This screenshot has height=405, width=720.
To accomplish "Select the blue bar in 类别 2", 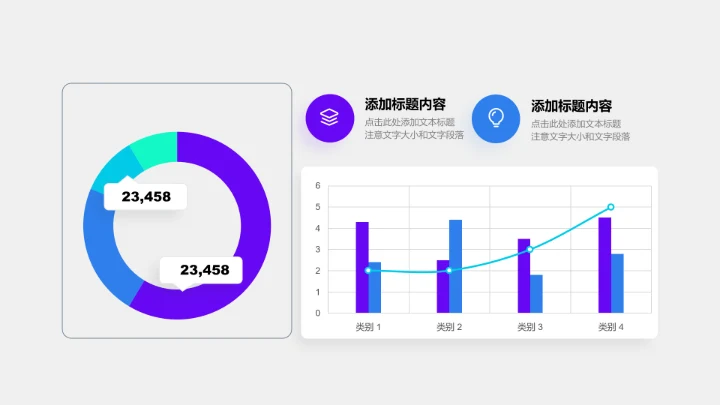I will coord(455,266).
